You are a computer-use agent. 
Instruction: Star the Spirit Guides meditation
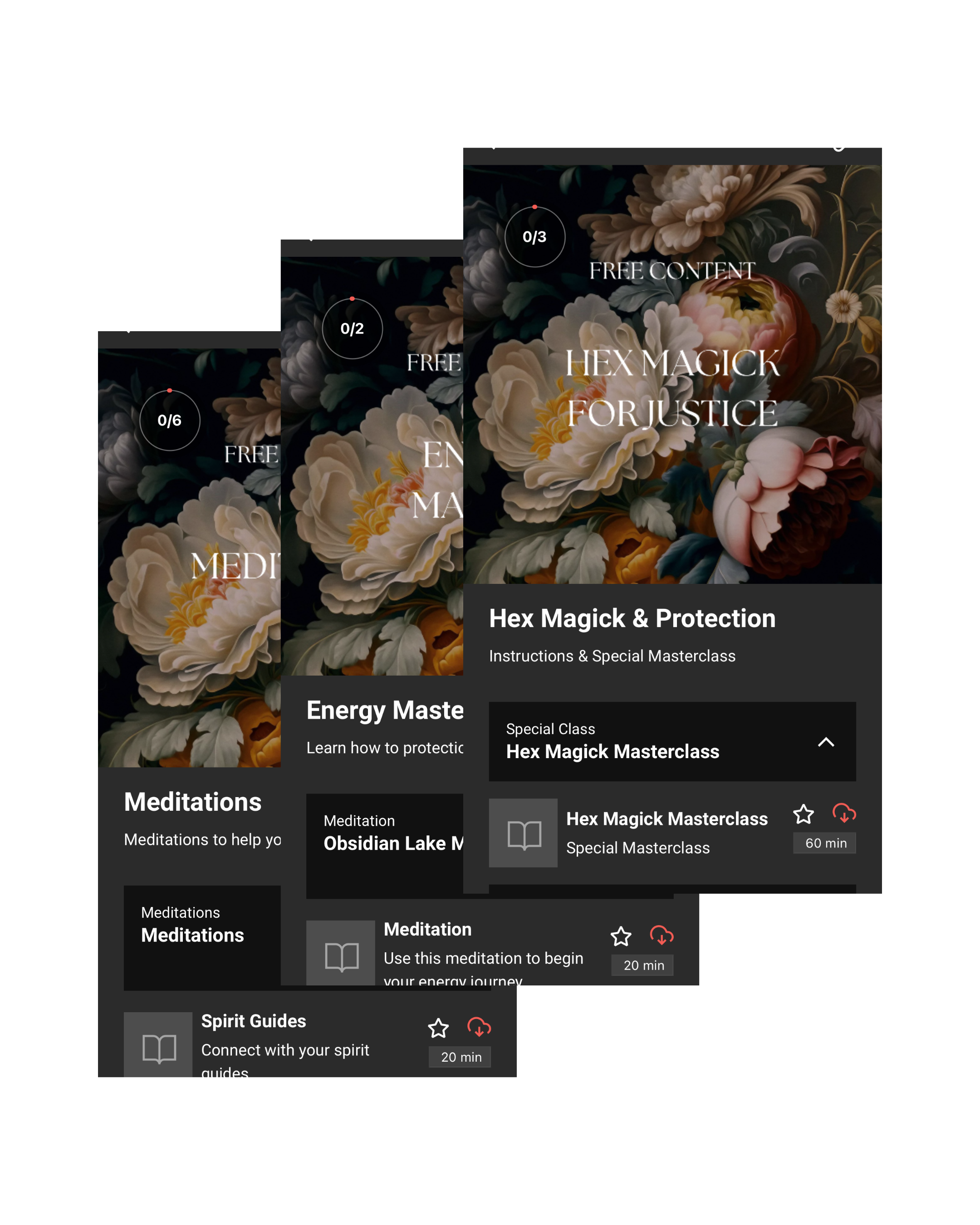tap(438, 1029)
